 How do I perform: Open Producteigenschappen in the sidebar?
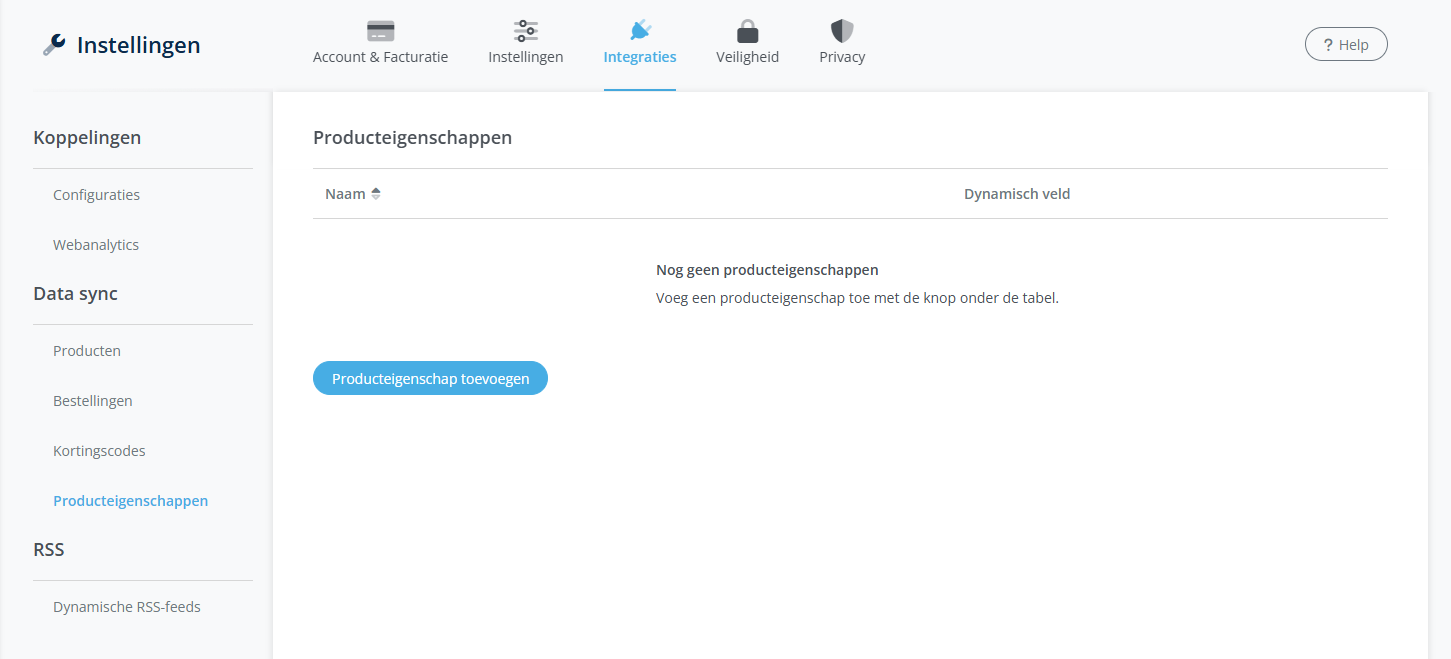(x=130, y=500)
